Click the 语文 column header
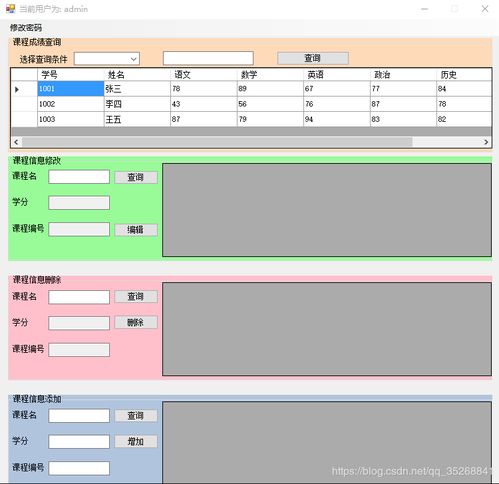This screenshot has height=484, width=499. [204, 75]
